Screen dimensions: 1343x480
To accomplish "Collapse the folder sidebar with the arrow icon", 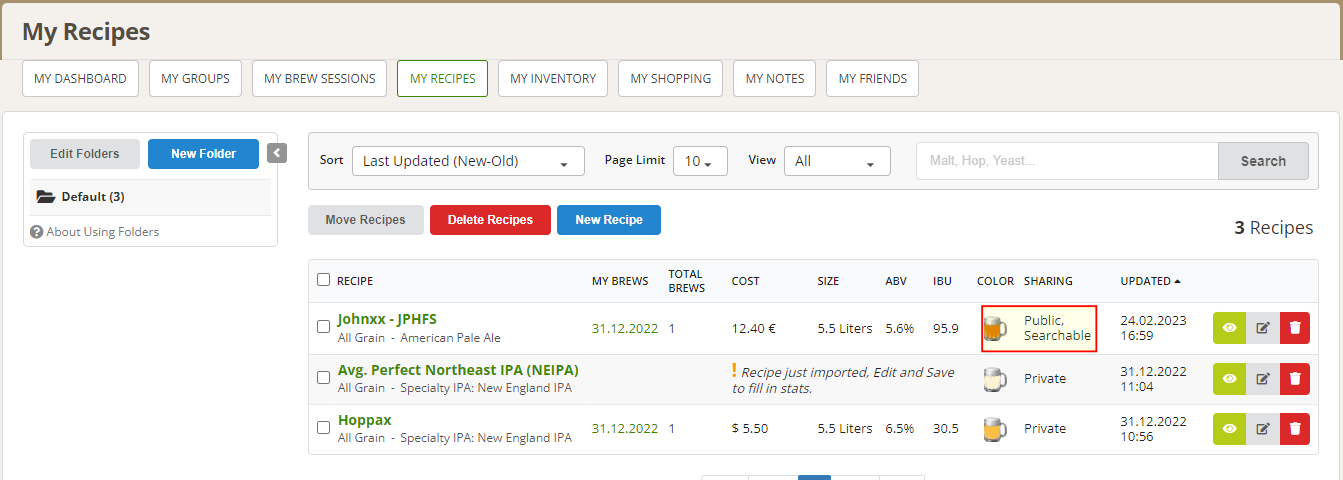I will click(278, 153).
